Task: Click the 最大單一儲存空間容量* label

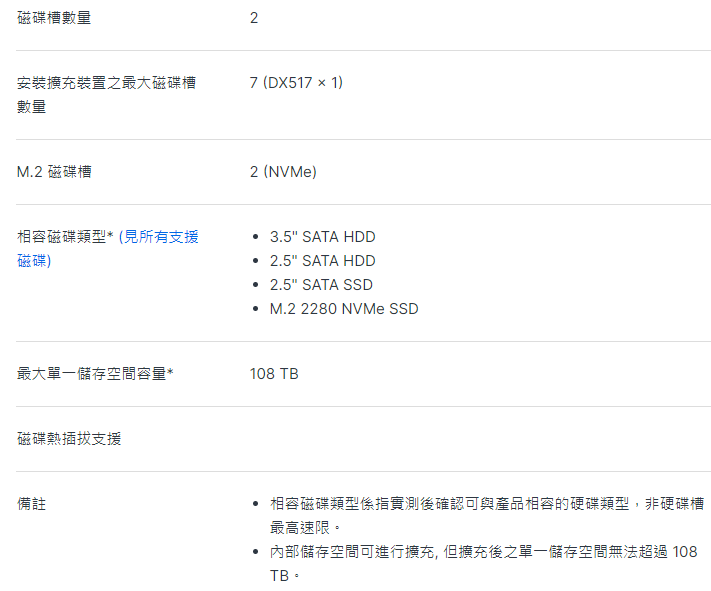Action: point(95,374)
